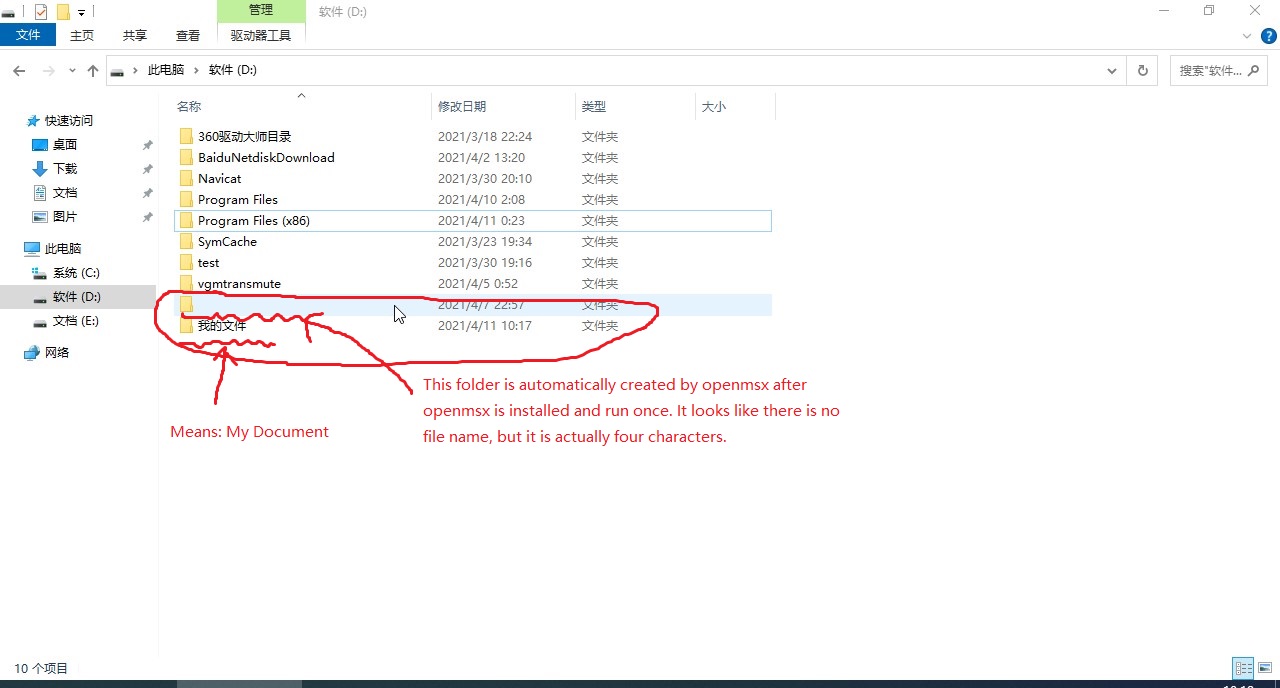This screenshot has width=1280, height=688.
Task: Switch to the 查看 ribbon tab
Action: [x=188, y=35]
